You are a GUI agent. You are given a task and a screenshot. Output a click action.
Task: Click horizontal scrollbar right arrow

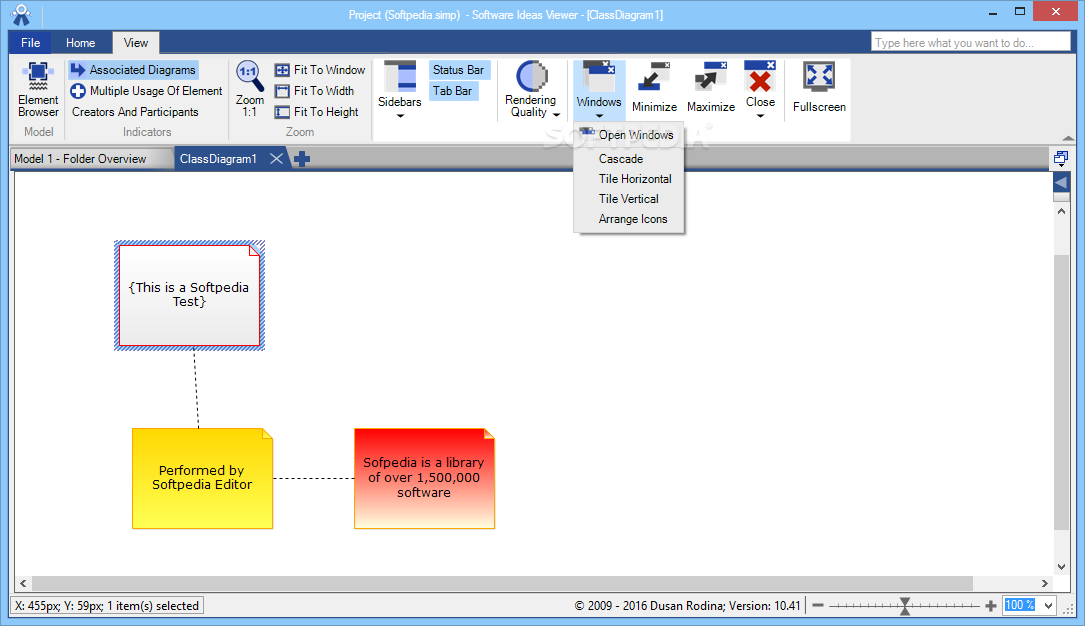[x=1045, y=583]
